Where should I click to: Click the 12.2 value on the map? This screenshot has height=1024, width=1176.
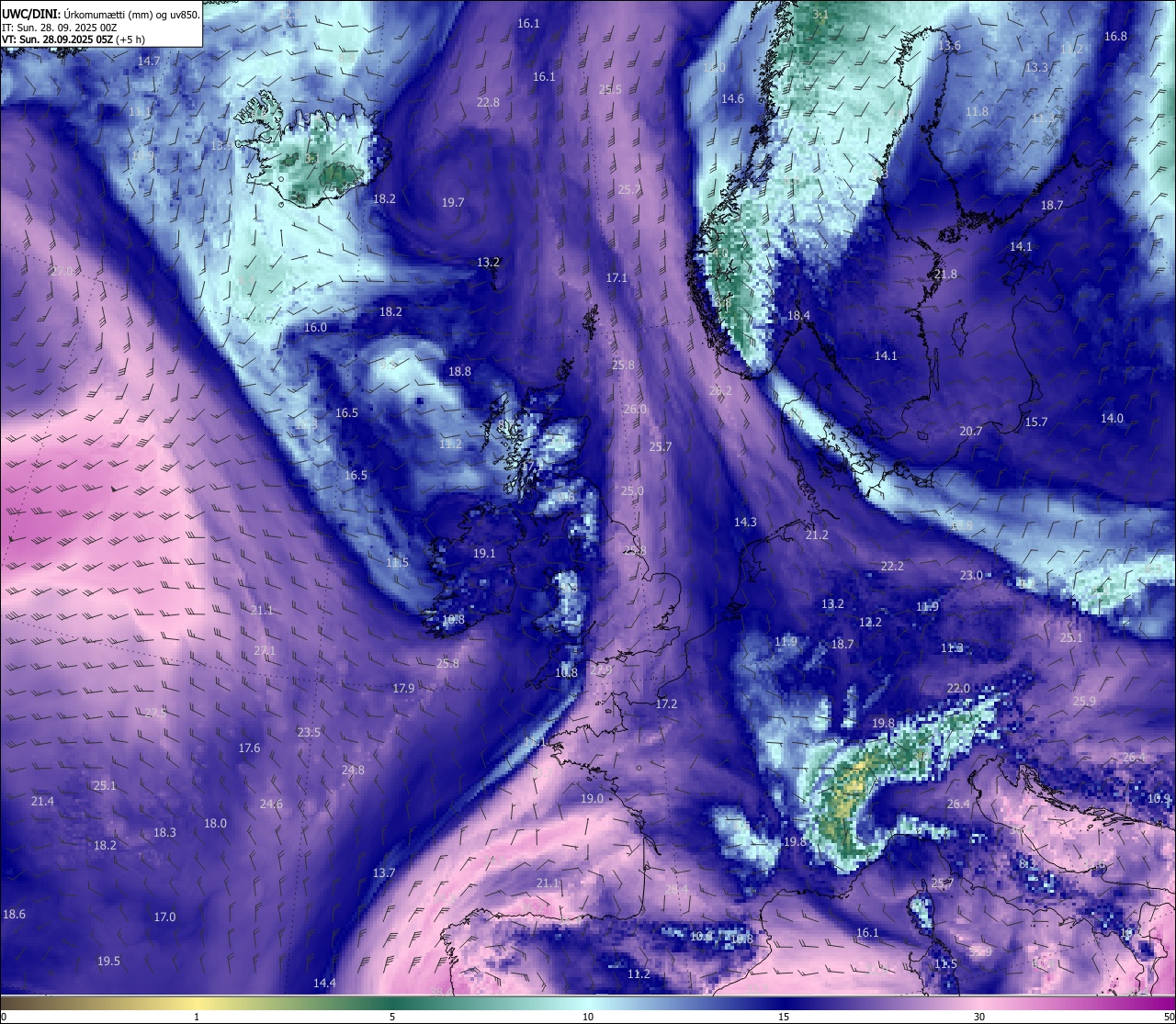(x=870, y=622)
